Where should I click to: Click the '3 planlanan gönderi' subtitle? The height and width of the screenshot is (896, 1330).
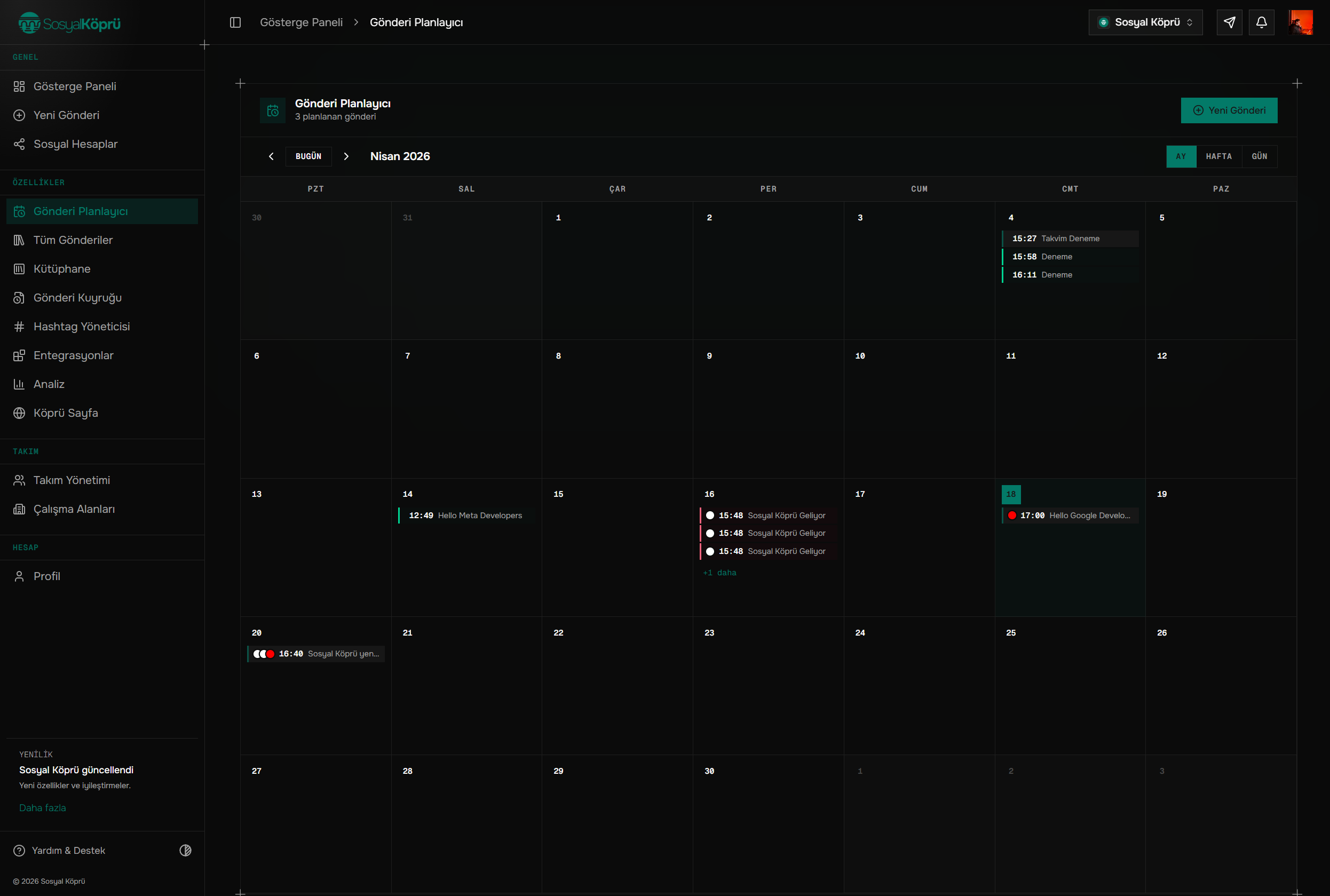point(336,116)
